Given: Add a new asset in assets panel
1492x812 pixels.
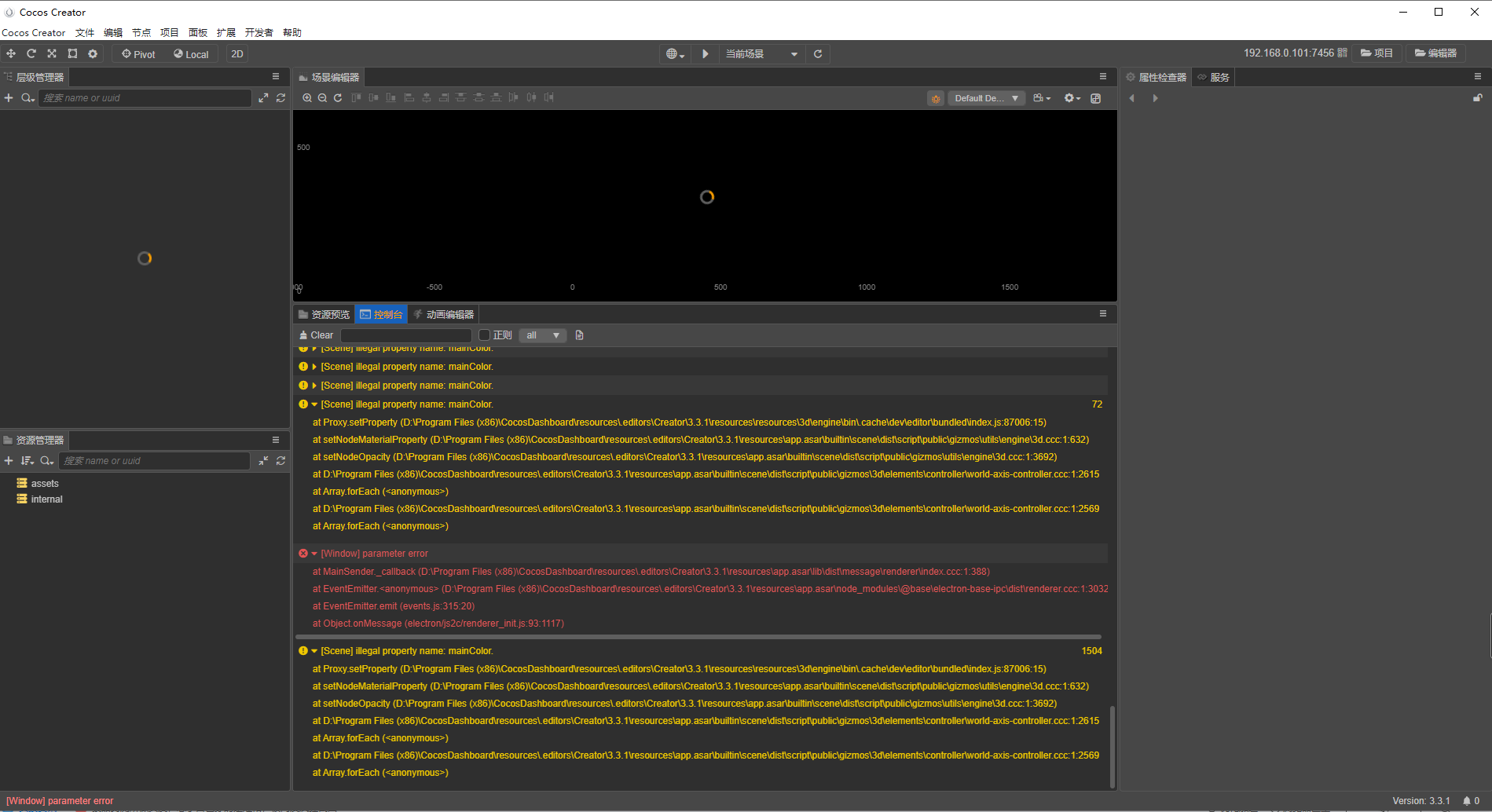Looking at the screenshot, I should click(9, 461).
